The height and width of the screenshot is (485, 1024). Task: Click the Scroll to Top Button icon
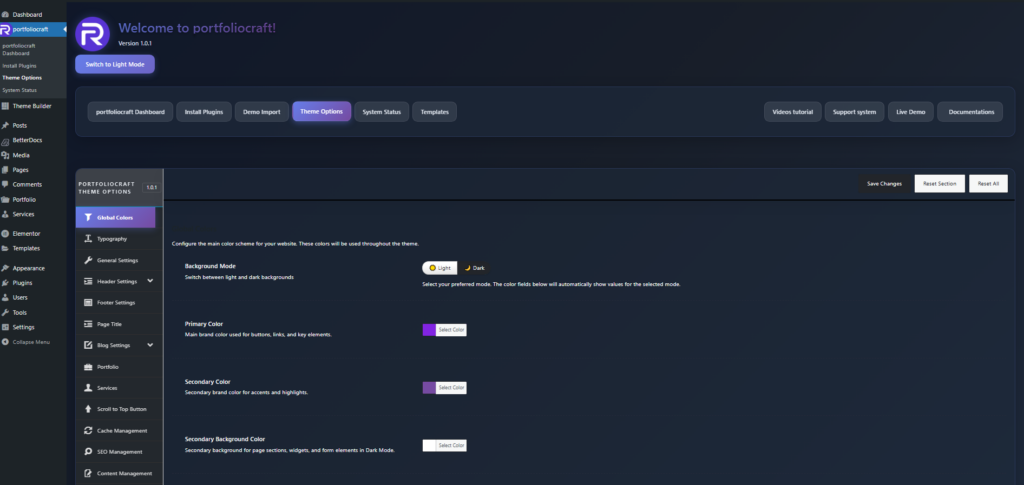tap(88, 409)
